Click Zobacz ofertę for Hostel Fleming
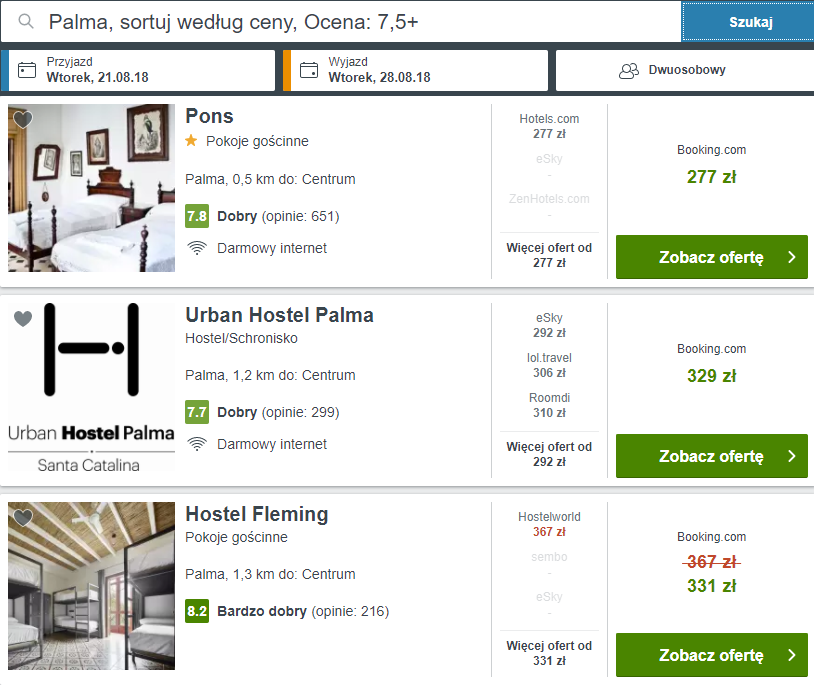 pos(712,655)
